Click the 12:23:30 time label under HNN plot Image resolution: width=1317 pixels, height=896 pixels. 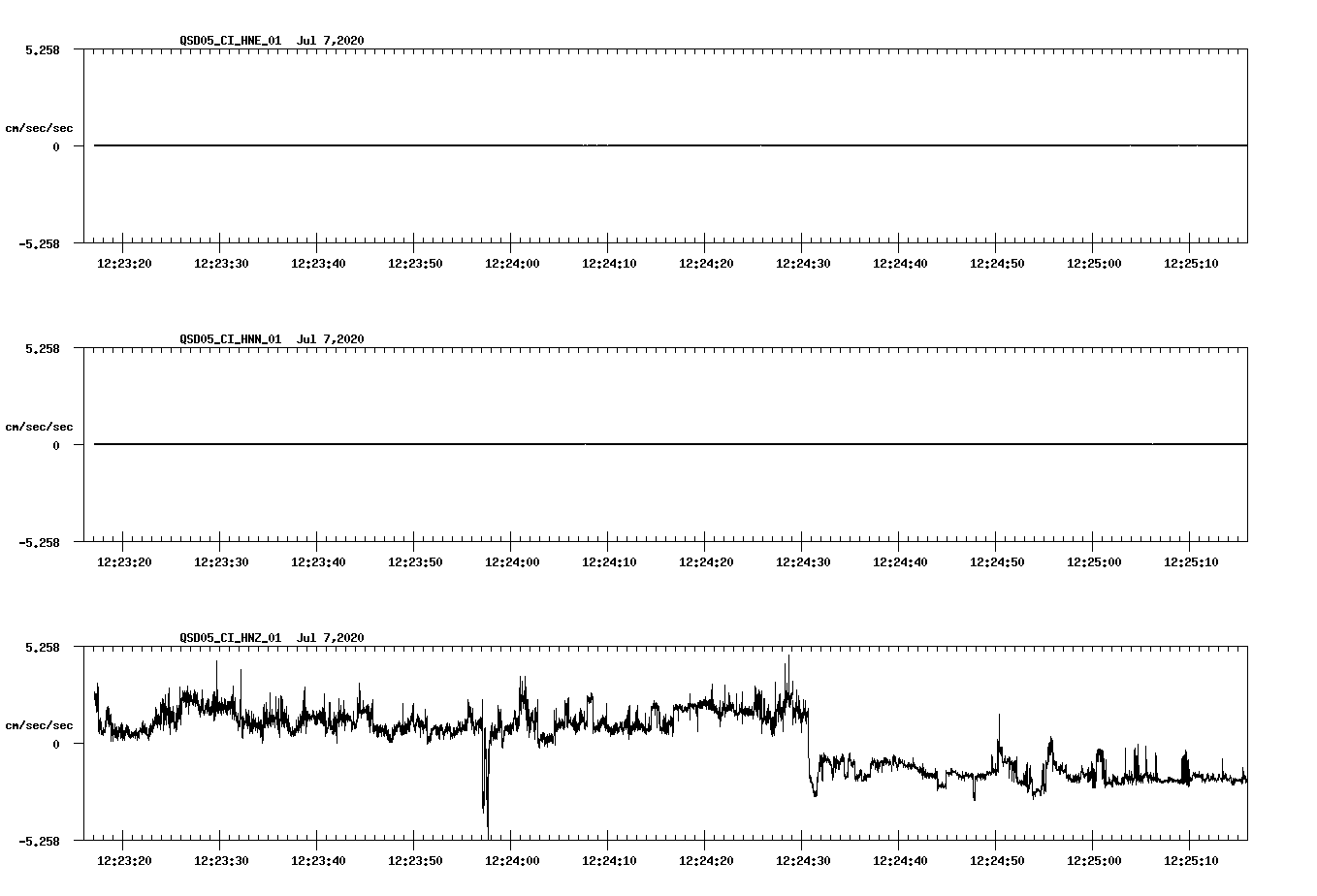coord(221,562)
